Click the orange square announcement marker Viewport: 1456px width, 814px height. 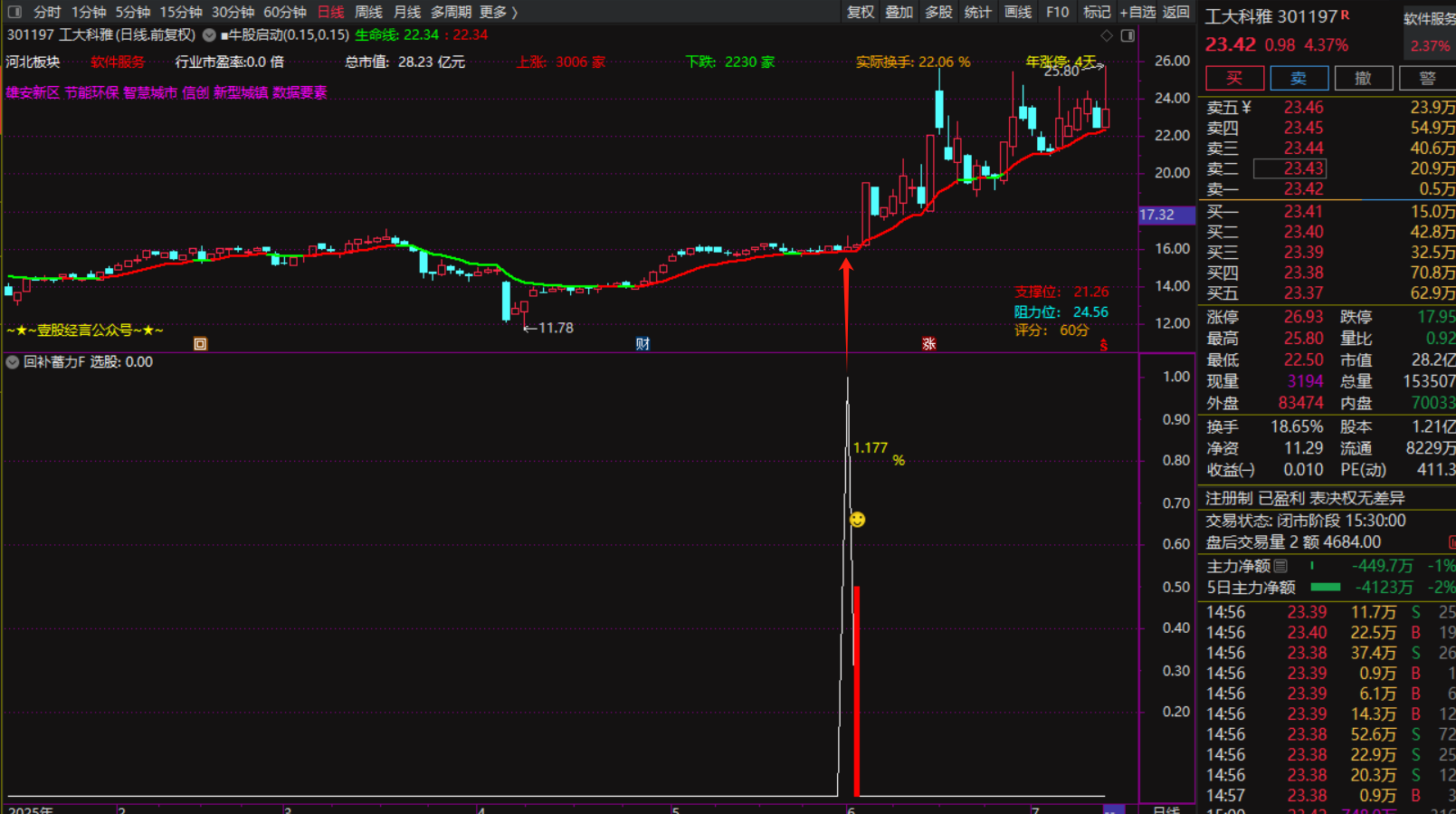click(200, 344)
